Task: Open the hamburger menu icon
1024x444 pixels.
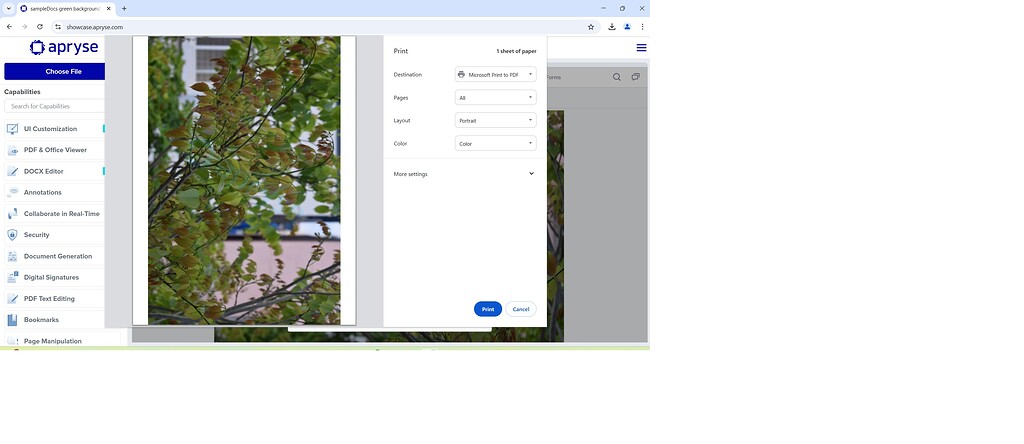Action: [641, 48]
